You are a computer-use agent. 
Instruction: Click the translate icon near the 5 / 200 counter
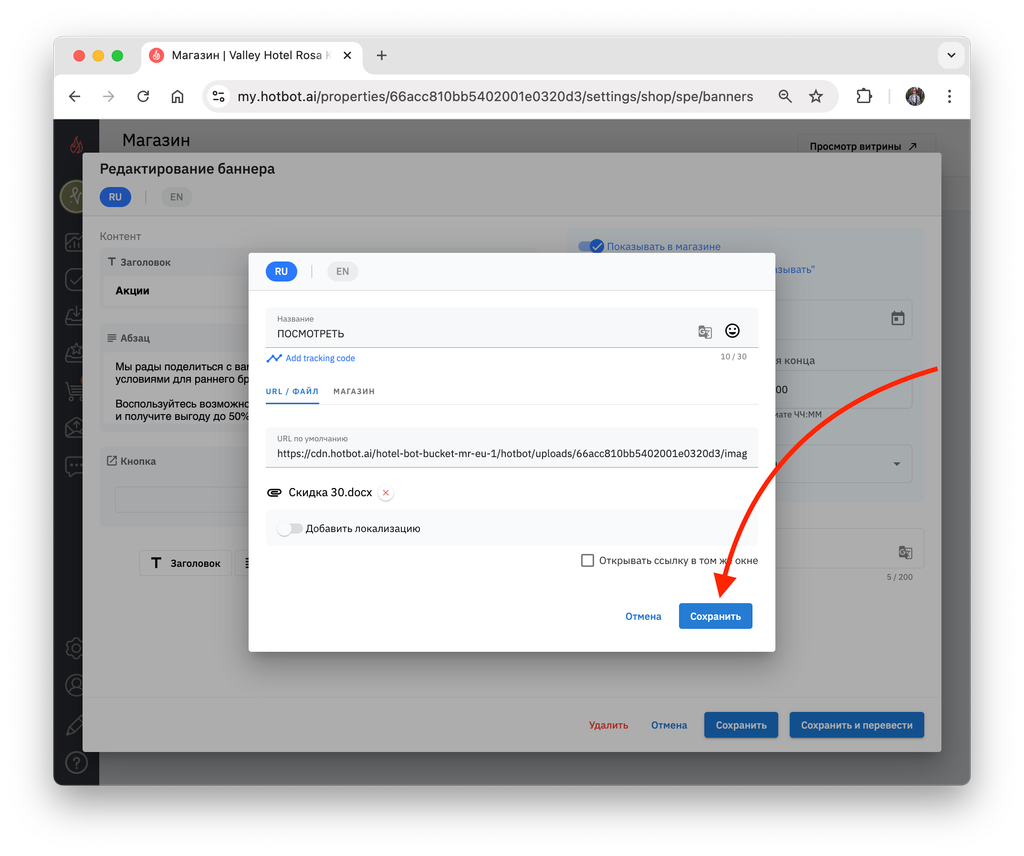click(905, 552)
